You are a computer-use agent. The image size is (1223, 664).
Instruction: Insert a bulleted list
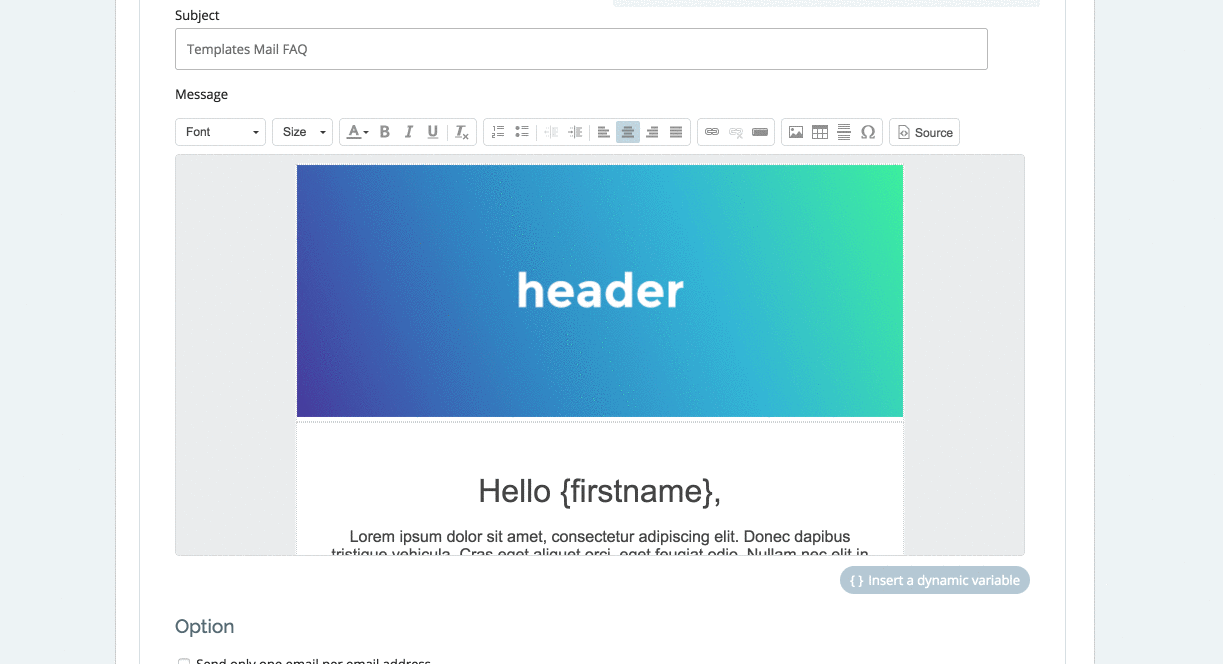click(x=522, y=132)
